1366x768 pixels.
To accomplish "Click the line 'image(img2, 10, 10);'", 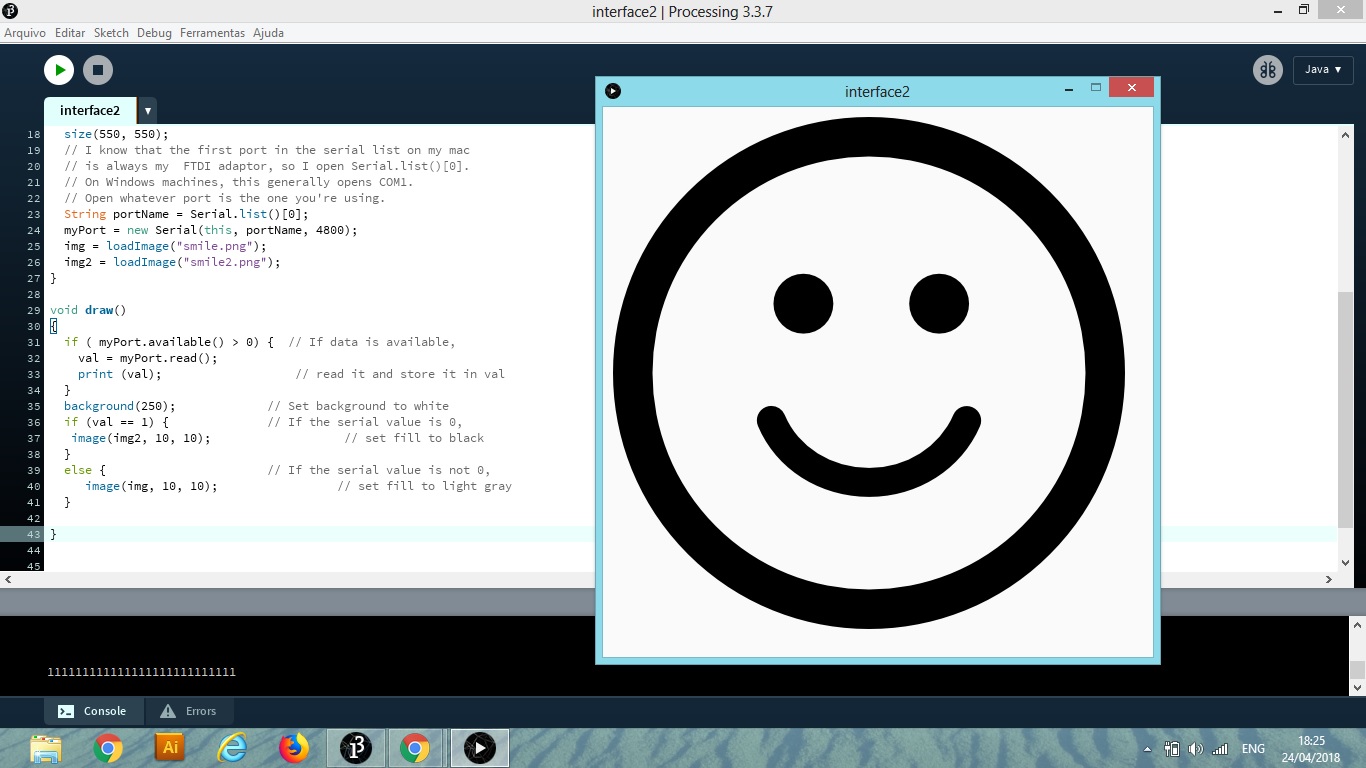I will (141, 438).
